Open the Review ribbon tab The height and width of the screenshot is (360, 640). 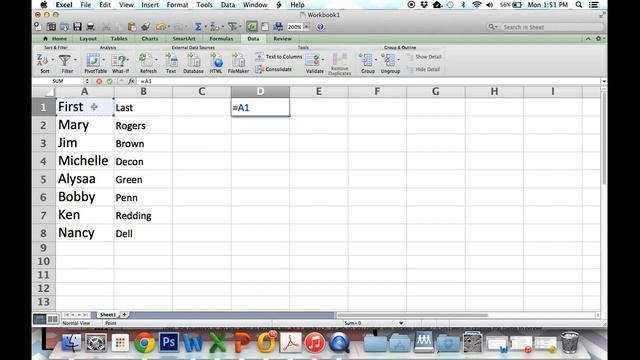tap(282, 38)
